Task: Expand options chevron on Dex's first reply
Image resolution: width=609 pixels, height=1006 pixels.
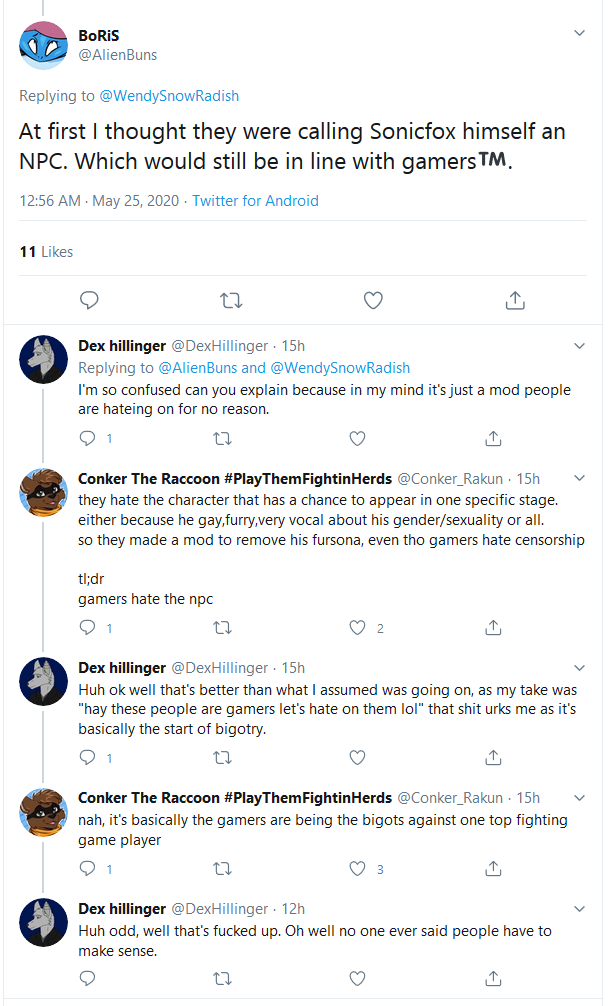Action: [579, 346]
